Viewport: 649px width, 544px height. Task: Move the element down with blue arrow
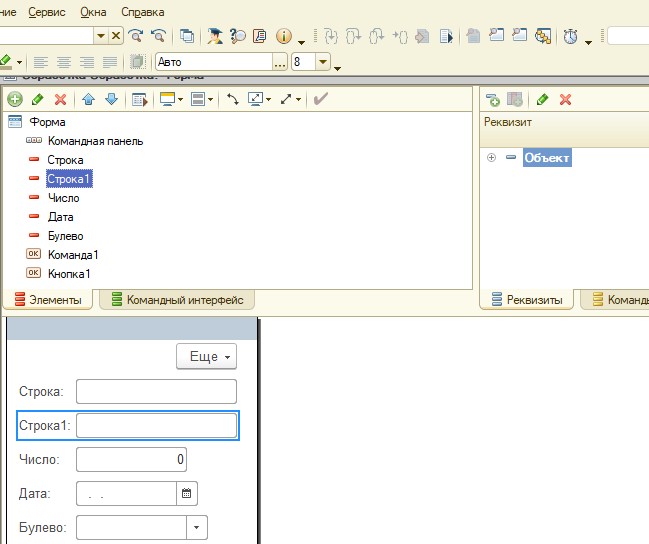(x=112, y=99)
